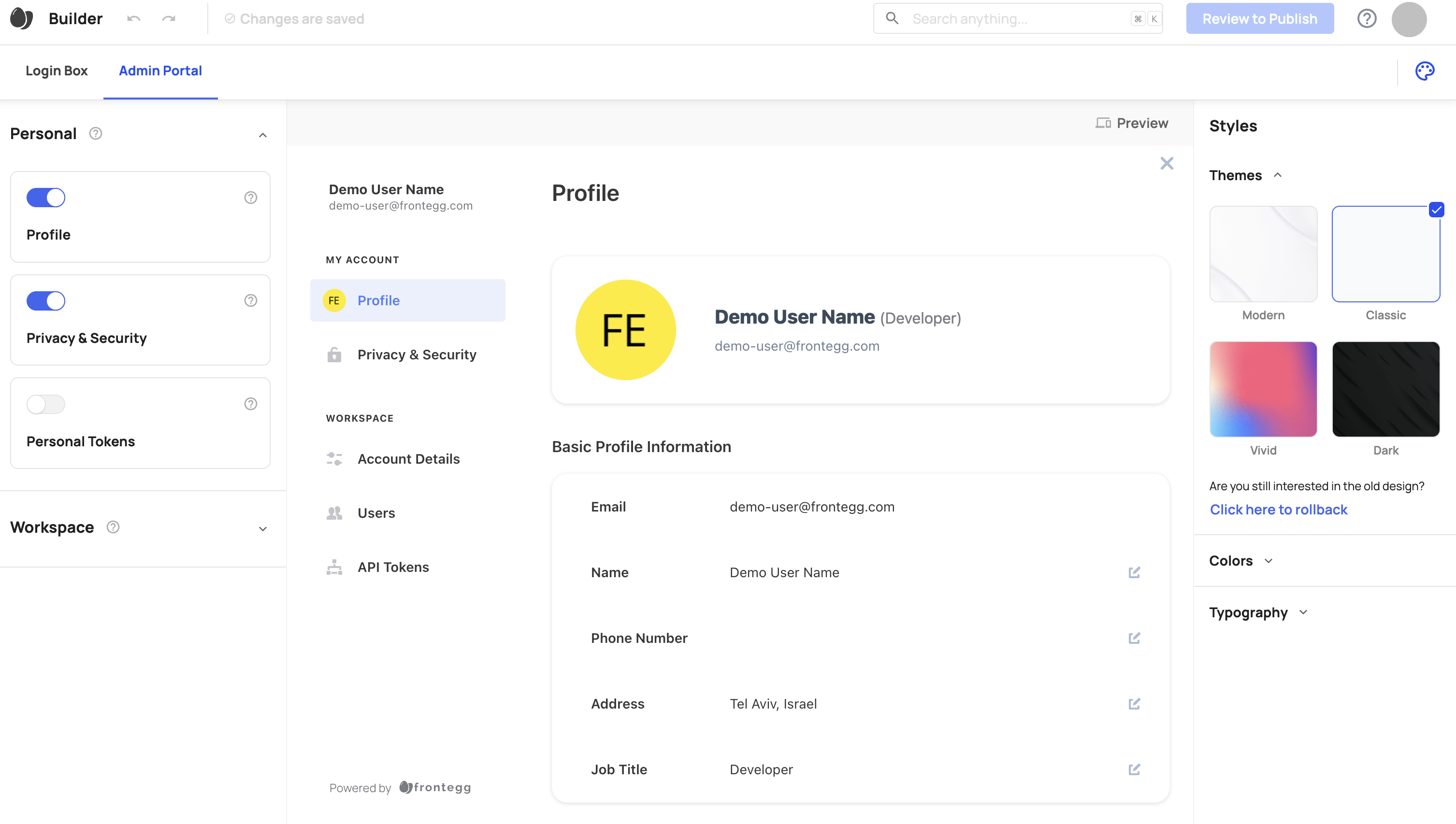Click the palette/themes icon top right
The image size is (1456, 824).
click(x=1425, y=70)
